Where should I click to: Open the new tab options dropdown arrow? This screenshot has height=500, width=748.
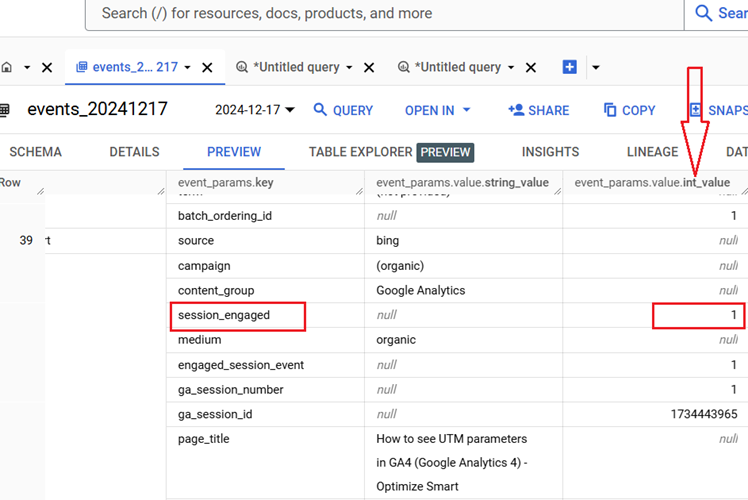pyautogui.click(x=595, y=67)
